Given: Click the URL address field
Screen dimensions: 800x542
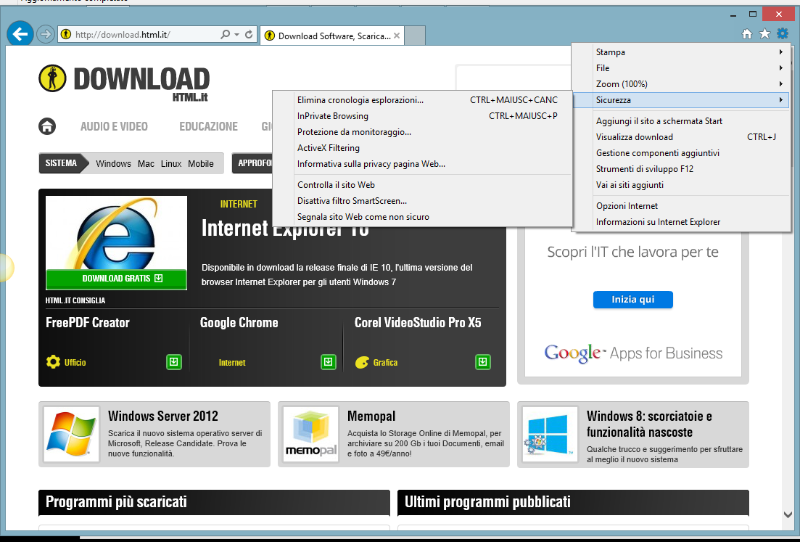Looking at the screenshot, I should click(x=140, y=35).
